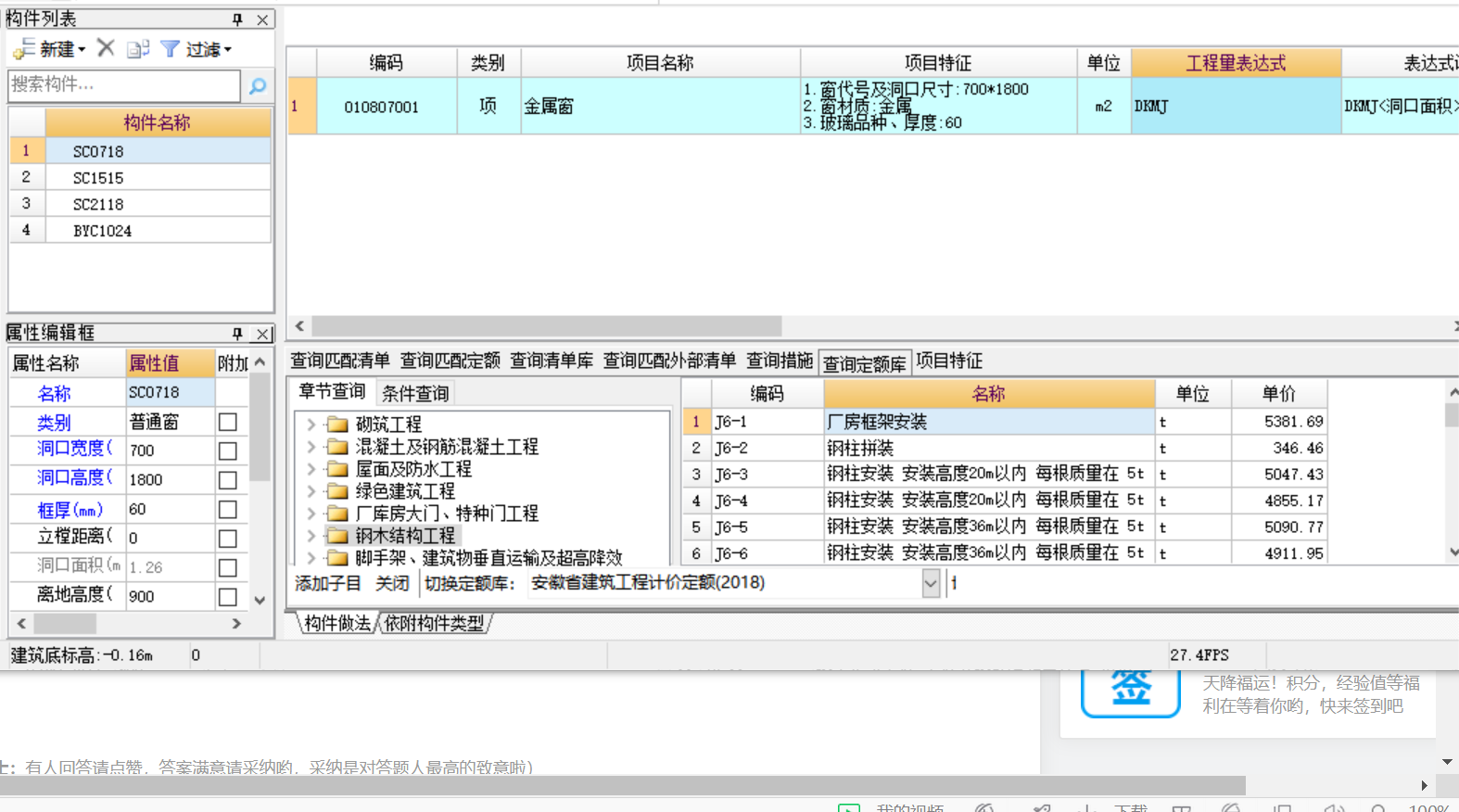Switch to the 依附构件类型 tab
Image resolution: width=1459 pixels, height=812 pixels.
pos(435,624)
